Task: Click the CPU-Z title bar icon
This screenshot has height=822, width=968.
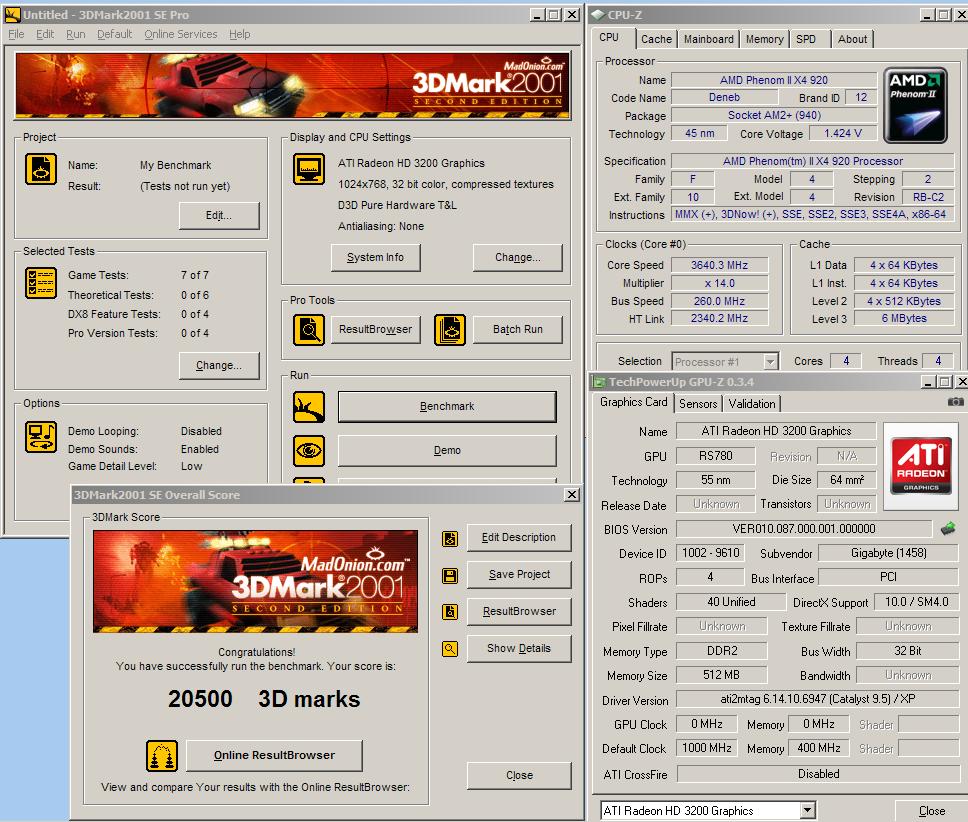Action: [597, 14]
